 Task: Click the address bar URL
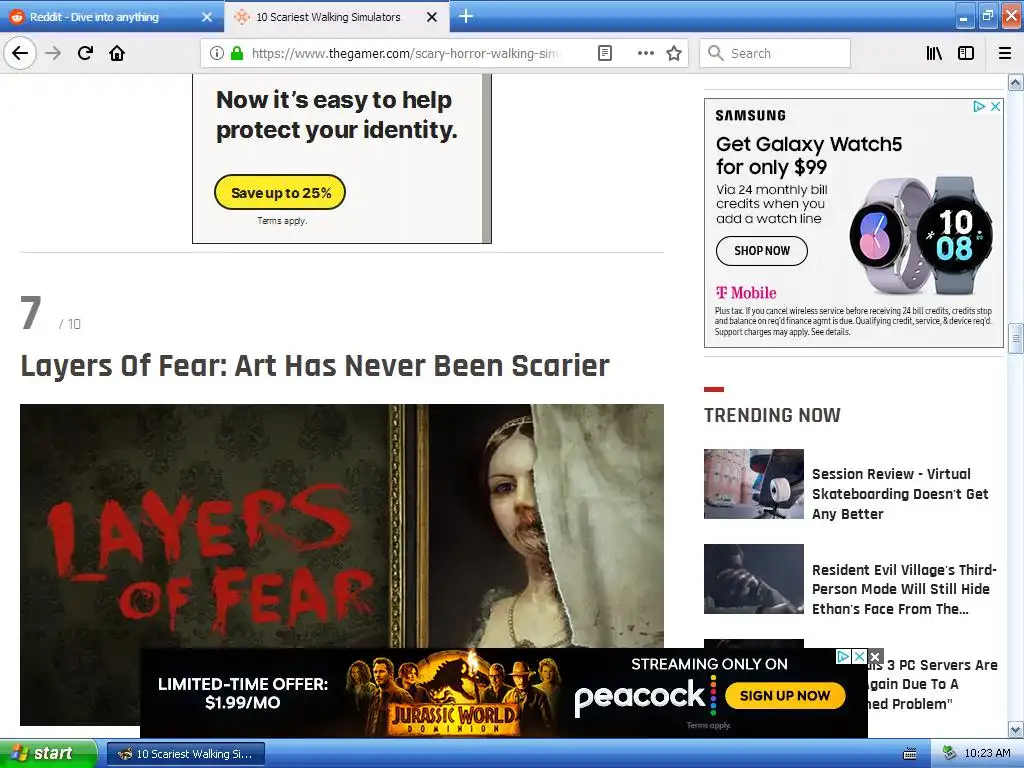(x=405, y=53)
